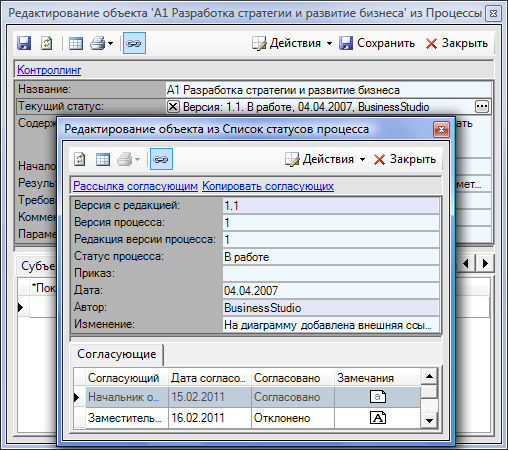Toggle the link chain icon in status dialog
Viewport: 508px width, 450px height.
point(161,159)
